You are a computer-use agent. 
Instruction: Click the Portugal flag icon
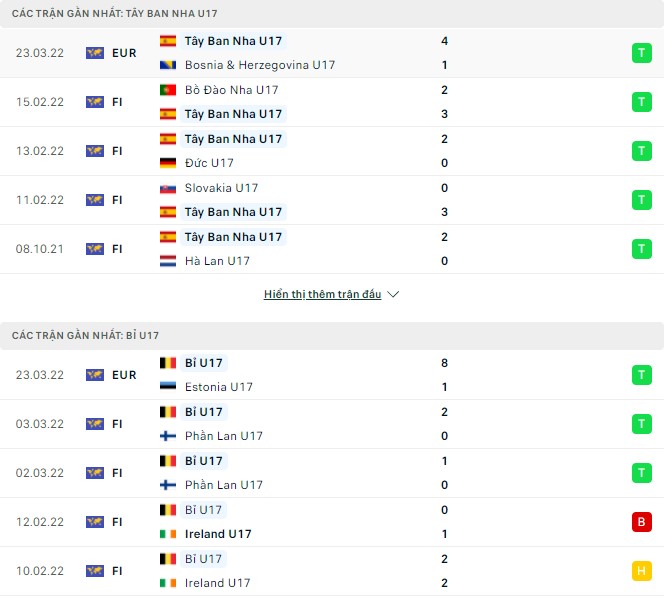pos(168,90)
